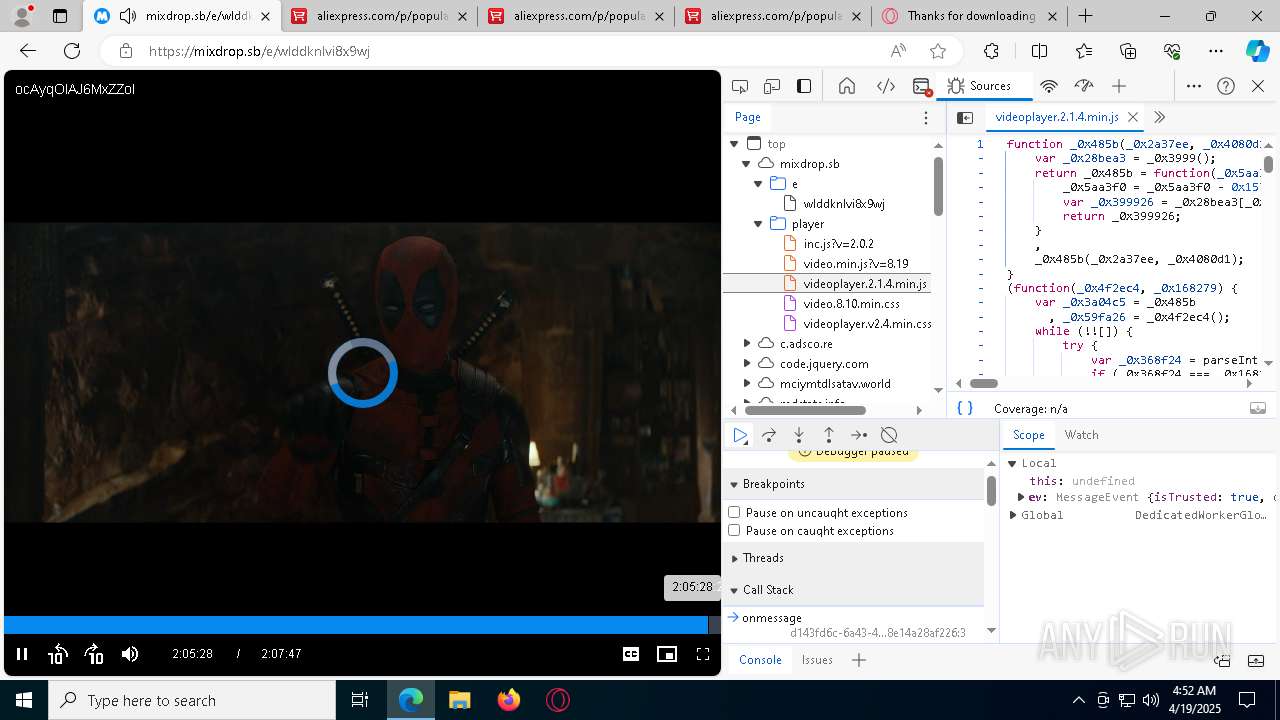Collapse the e folder node
1280x720 pixels.
click(x=759, y=184)
